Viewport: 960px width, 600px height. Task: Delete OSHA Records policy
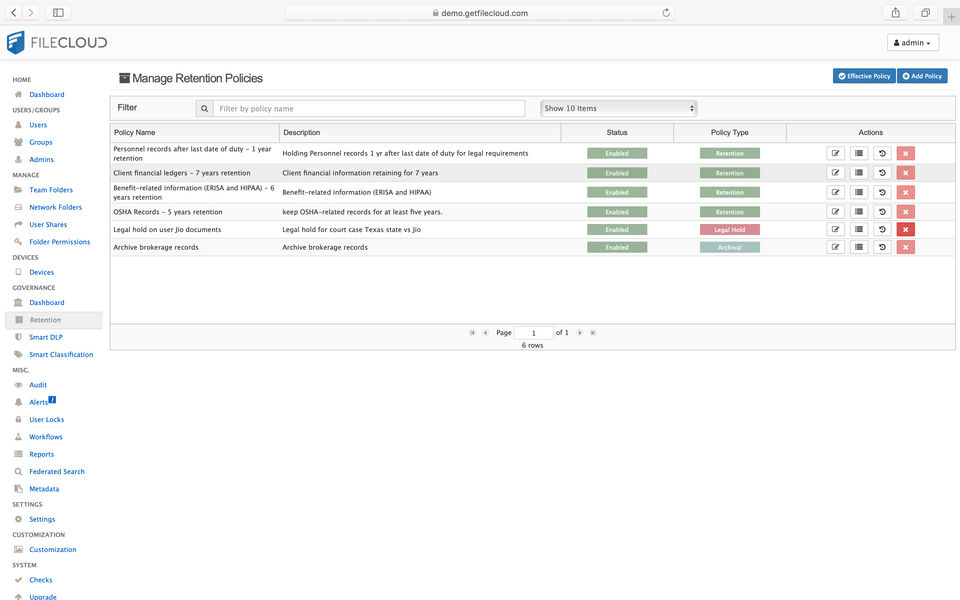coord(906,212)
